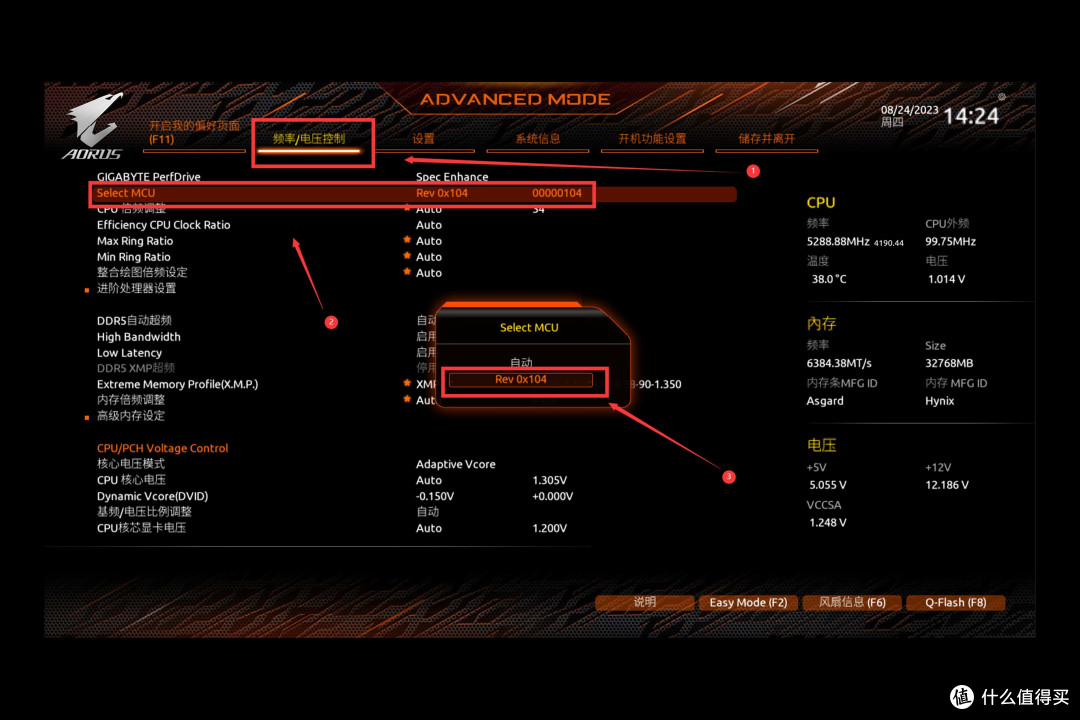This screenshot has width=1080, height=720.
Task: Open Spec Enhance value for PerfDrive
Action: click(x=452, y=177)
